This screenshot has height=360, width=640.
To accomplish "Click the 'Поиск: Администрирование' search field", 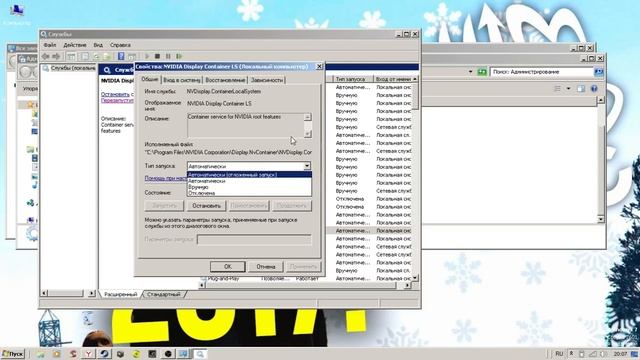I will click(541, 72).
